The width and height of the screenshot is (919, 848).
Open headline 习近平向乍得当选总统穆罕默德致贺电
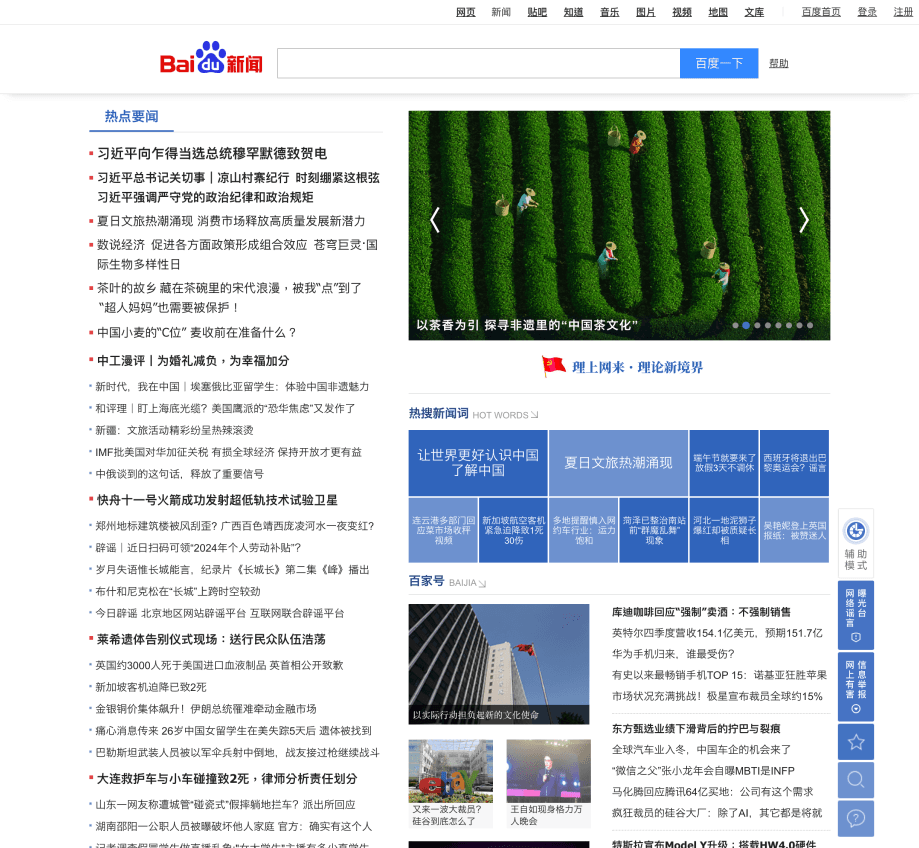click(212, 154)
